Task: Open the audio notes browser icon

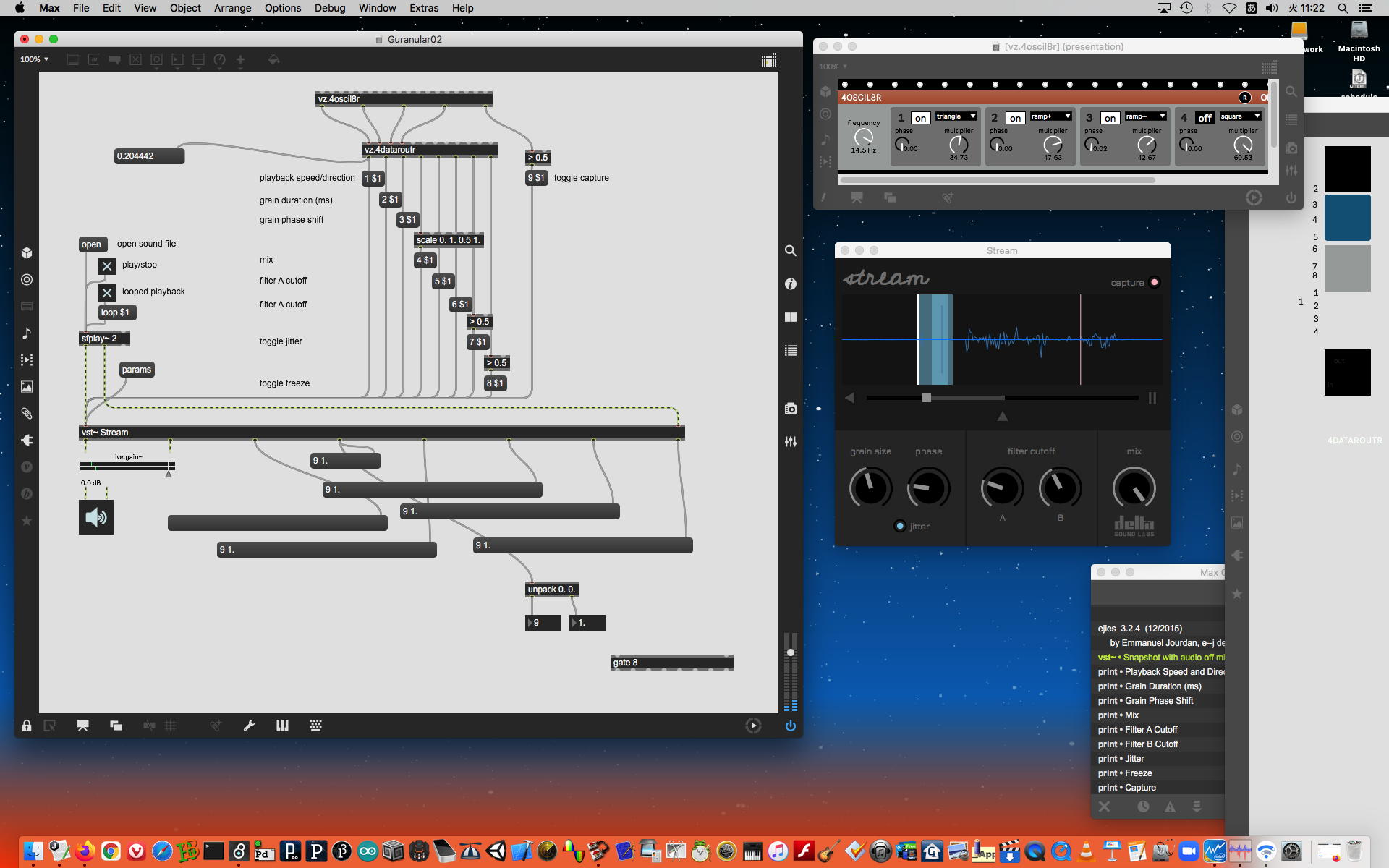Action: coord(27,333)
